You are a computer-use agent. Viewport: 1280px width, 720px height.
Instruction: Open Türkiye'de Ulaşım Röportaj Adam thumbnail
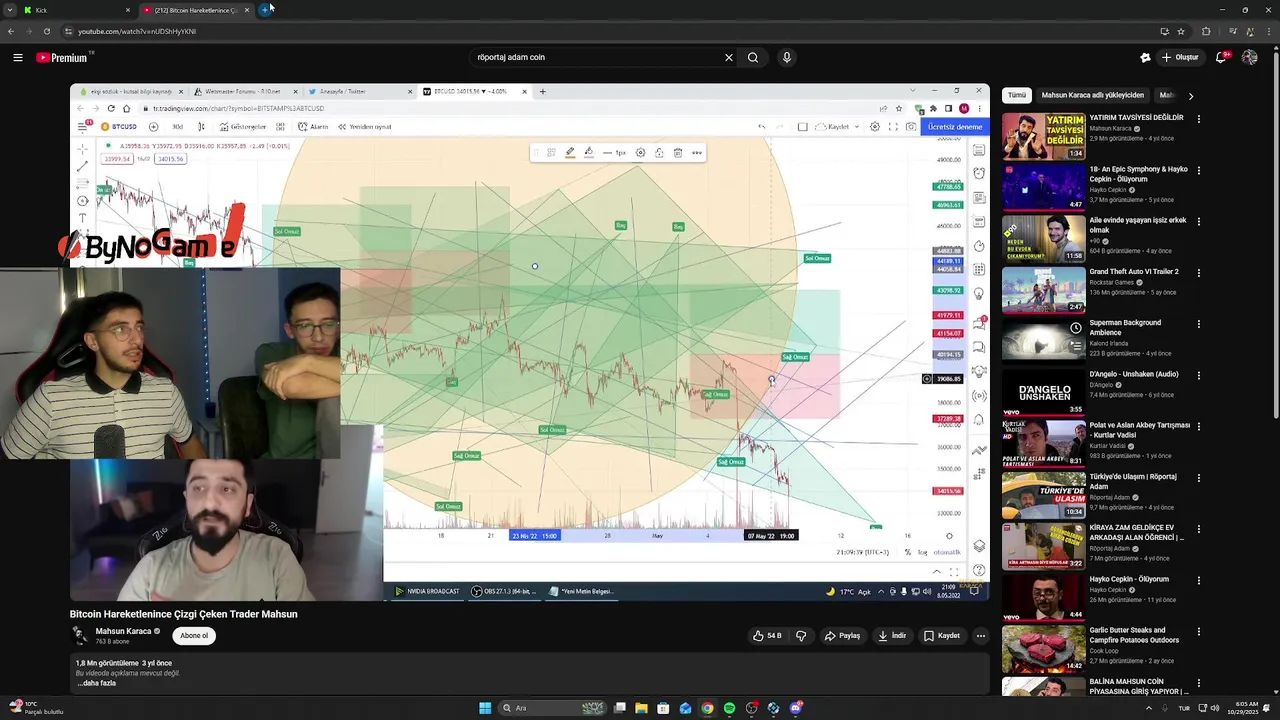tap(1043, 495)
